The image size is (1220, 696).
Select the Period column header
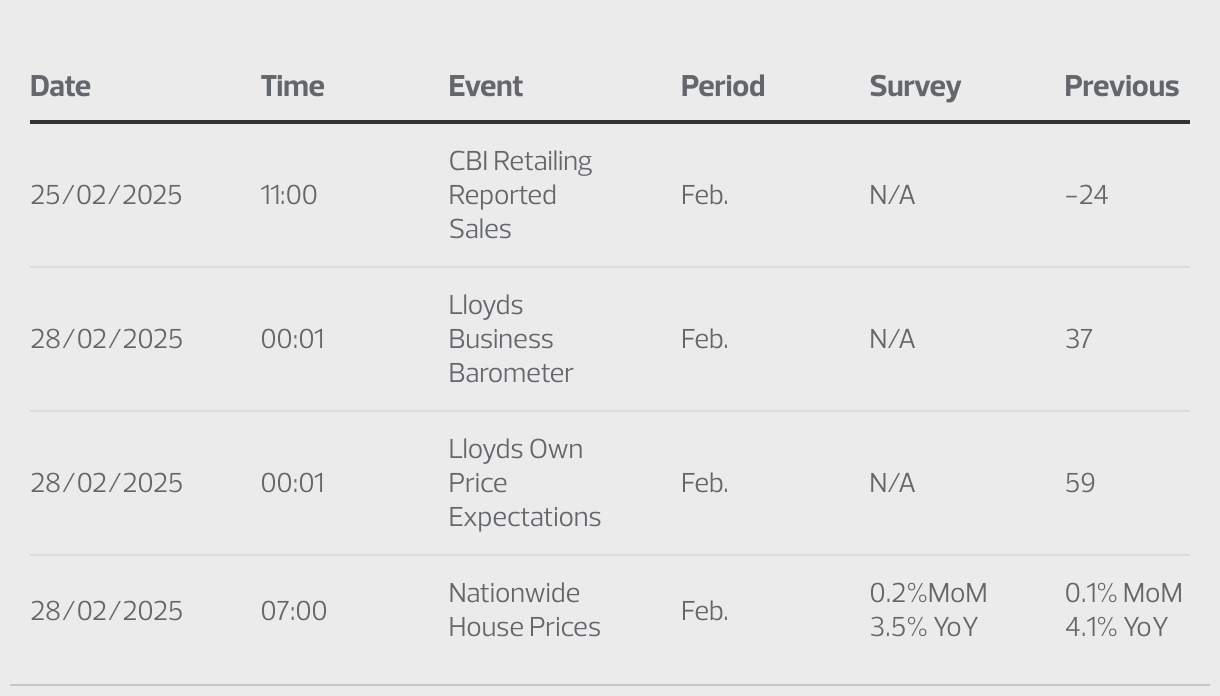pyautogui.click(x=722, y=86)
